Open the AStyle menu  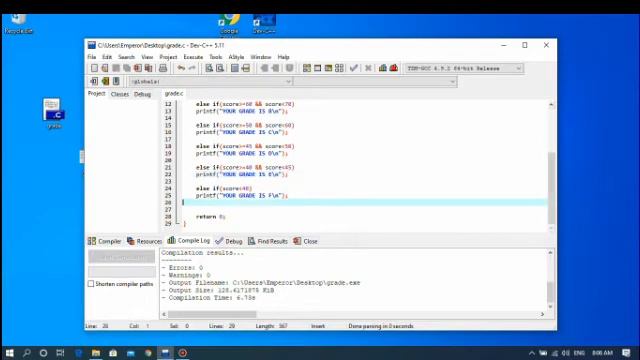236,57
